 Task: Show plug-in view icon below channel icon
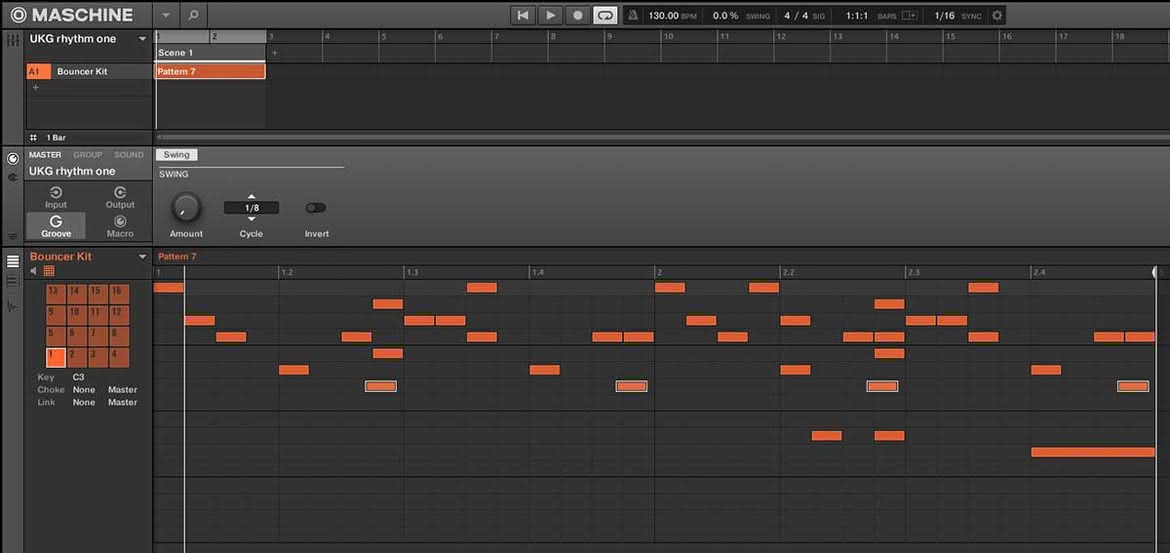click(13, 178)
